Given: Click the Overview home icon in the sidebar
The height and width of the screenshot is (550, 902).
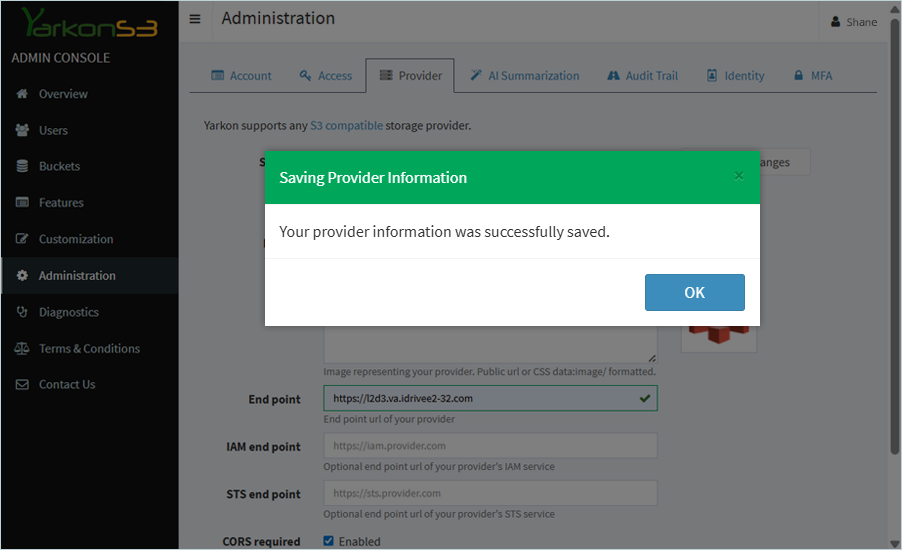Looking at the screenshot, I should 22,94.
